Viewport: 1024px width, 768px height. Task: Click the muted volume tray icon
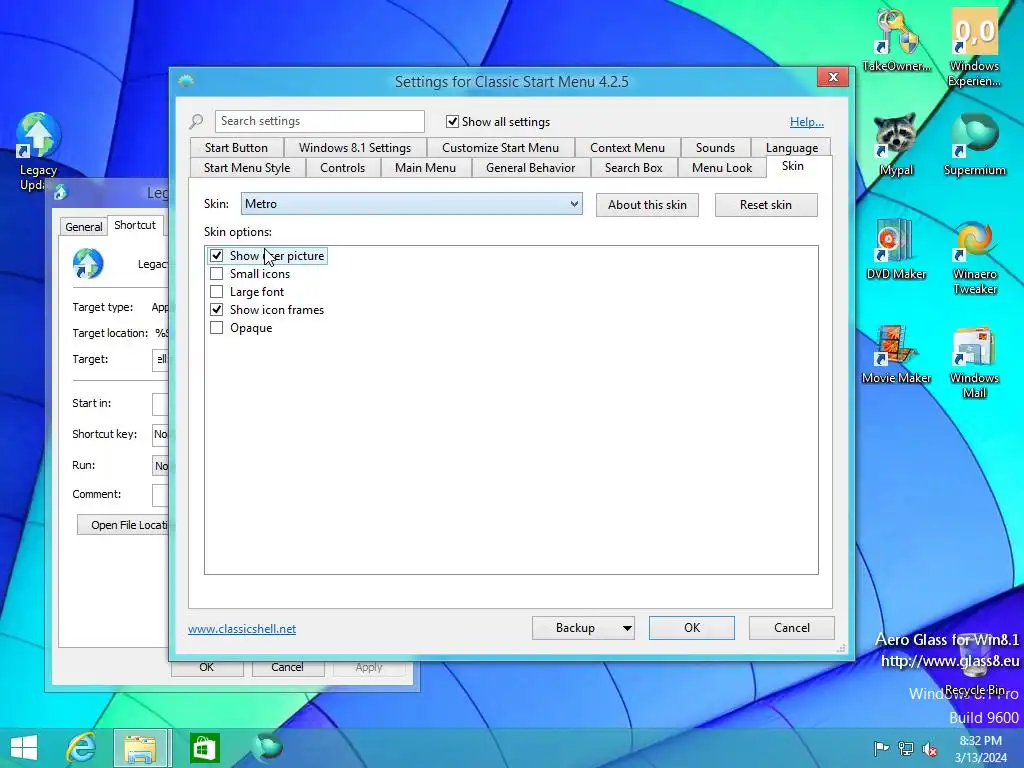(930, 748)
